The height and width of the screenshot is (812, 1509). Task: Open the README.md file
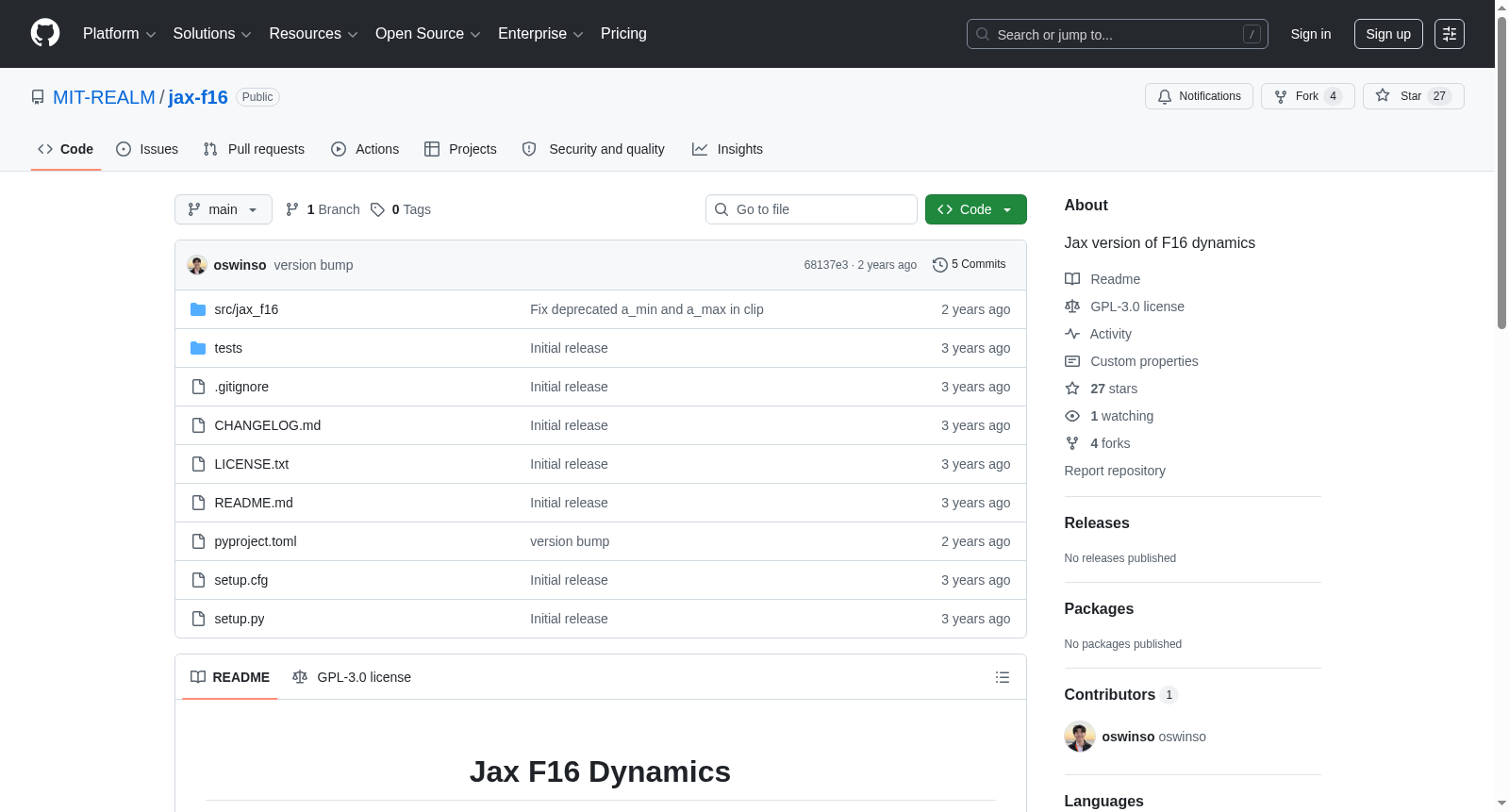tap(254, 503)
